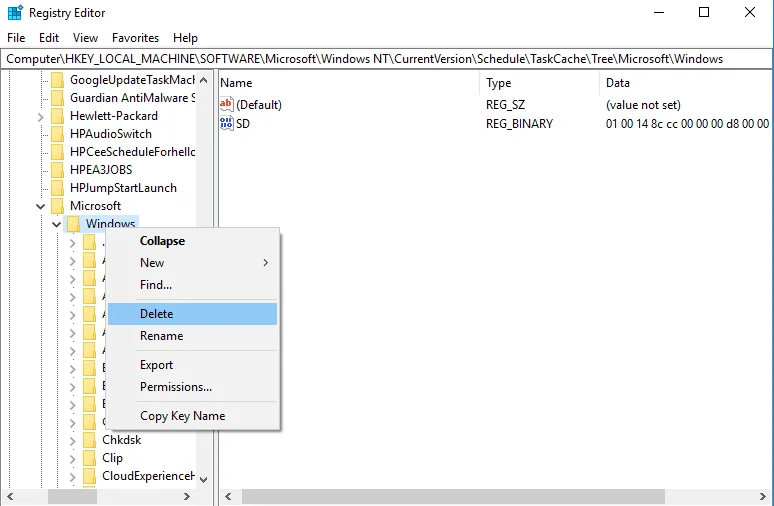Click values pane horizontal scrollbar thumb
Image resolution: width=774 pixels, height=506 pixels.
point(453,497)
